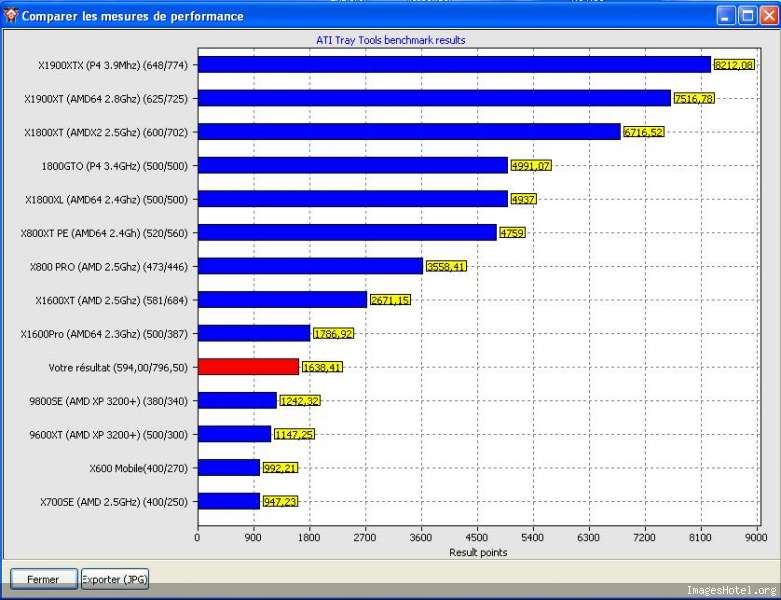Click the ATI Tray Tools title bar icon
The height and width of the screenshot is (600, 781).
pyautogui.click(x=10, y=15)
